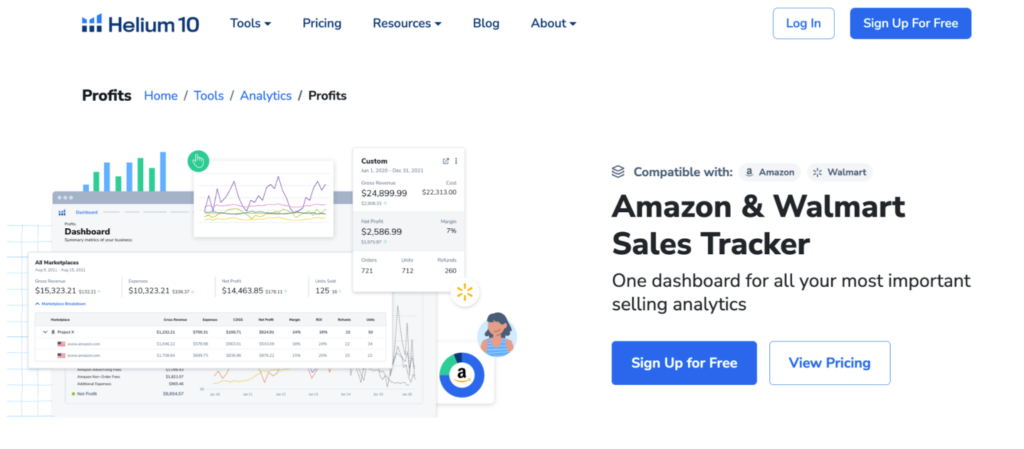Click the green hand pointer icon
Viewport: 1024px width, 449px height.
pyautogui.click(x=198, y=161)
